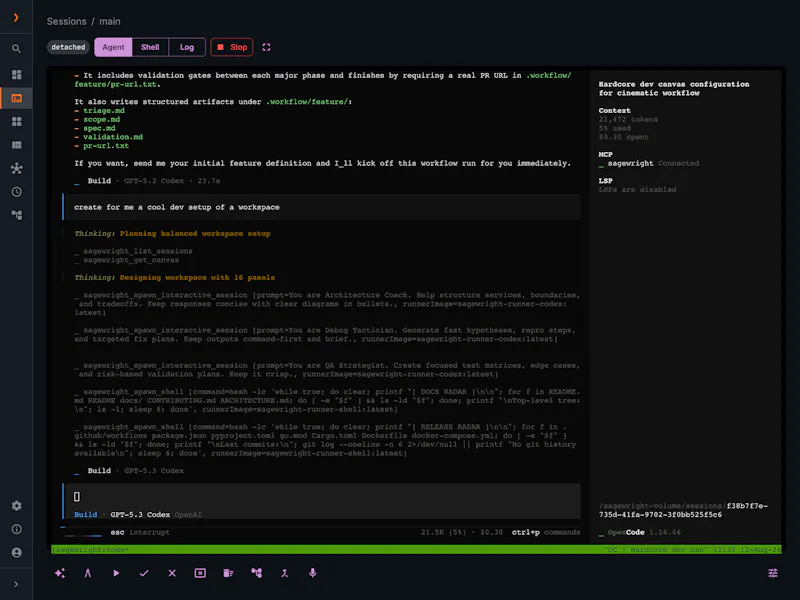Open the four-squares grid icon in sidebar
Viewport: 800px width, 600px height.
(16, 121)
